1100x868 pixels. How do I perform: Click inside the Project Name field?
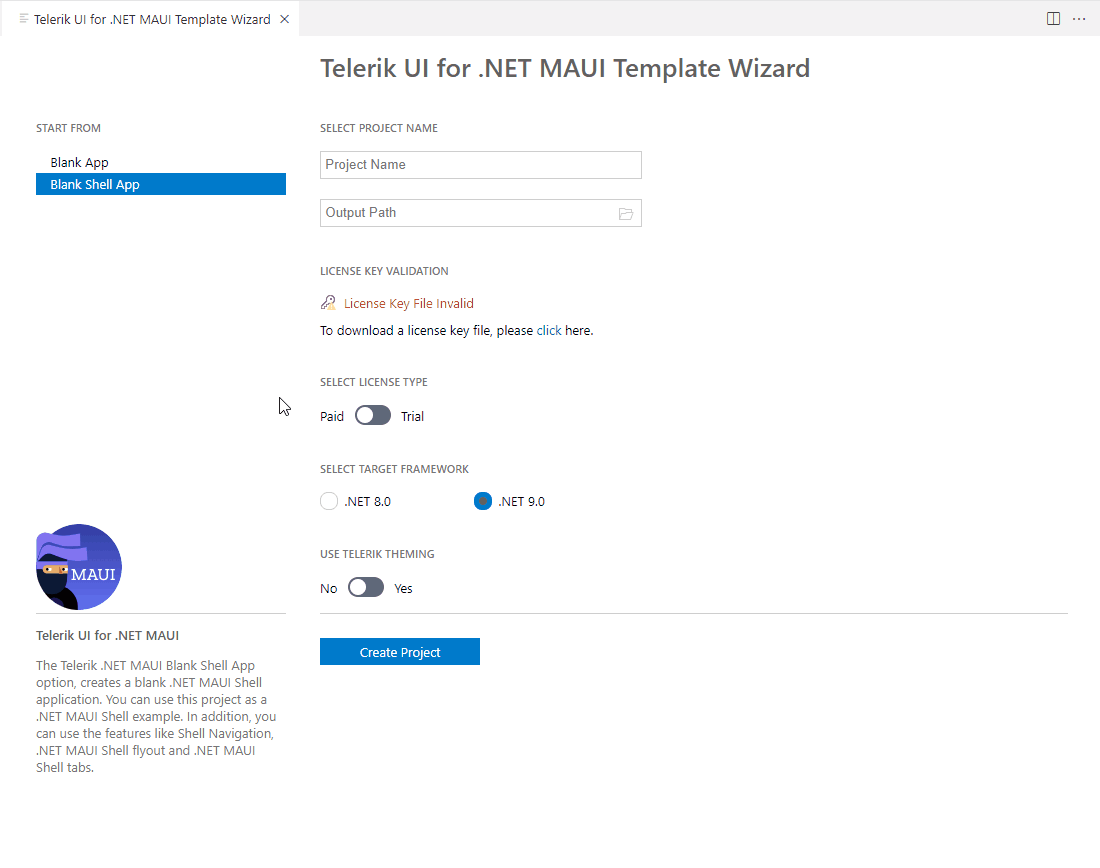point(480,164)
